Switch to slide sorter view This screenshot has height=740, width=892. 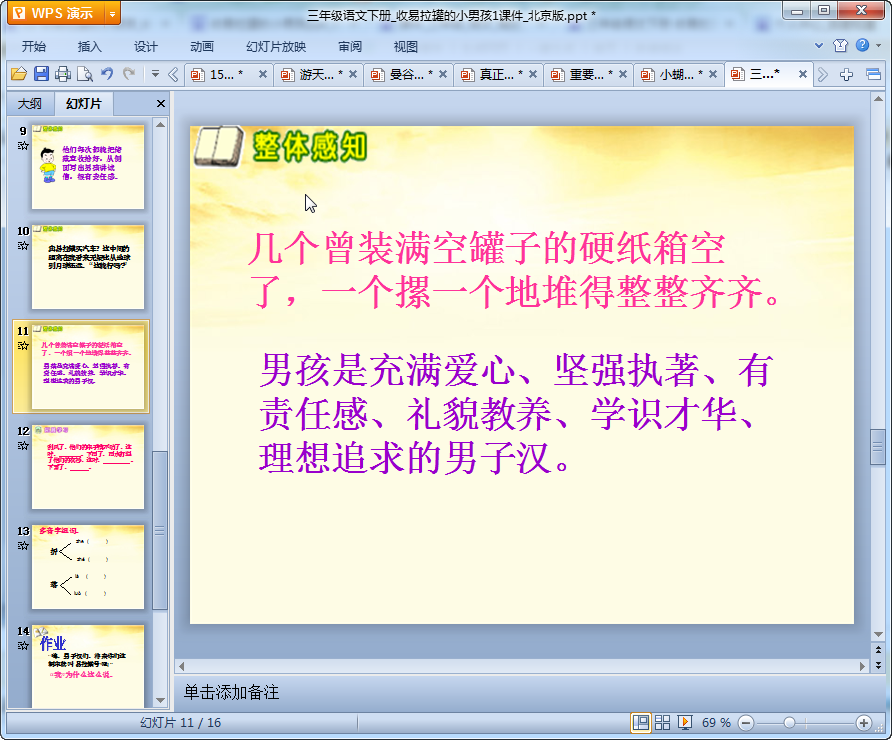click(662, 722)
